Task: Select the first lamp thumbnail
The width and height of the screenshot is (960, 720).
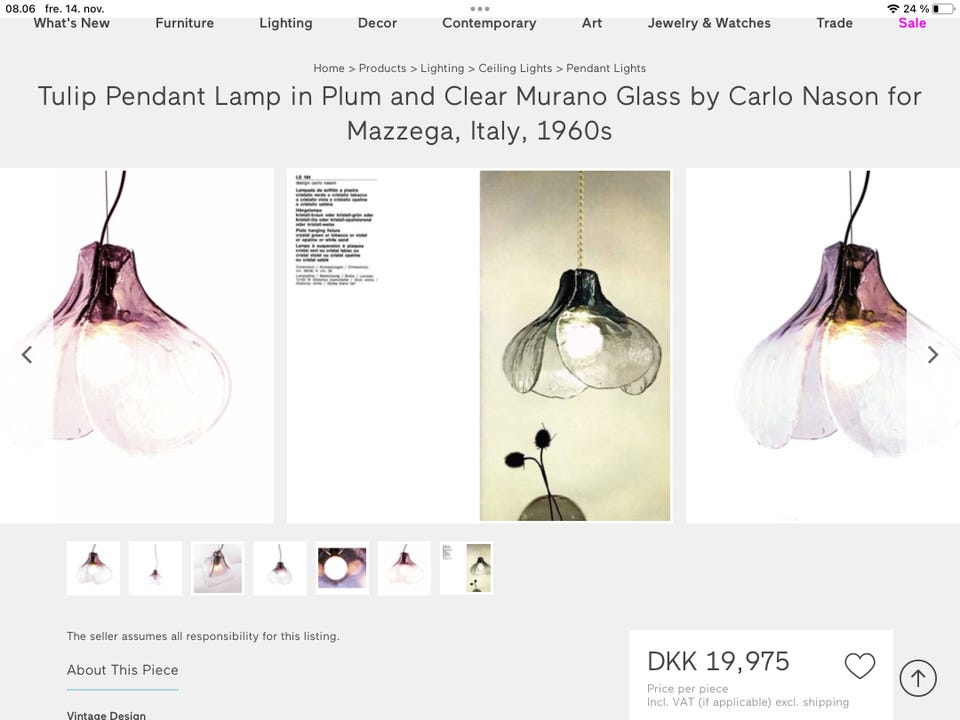Action: click(93, 568)
